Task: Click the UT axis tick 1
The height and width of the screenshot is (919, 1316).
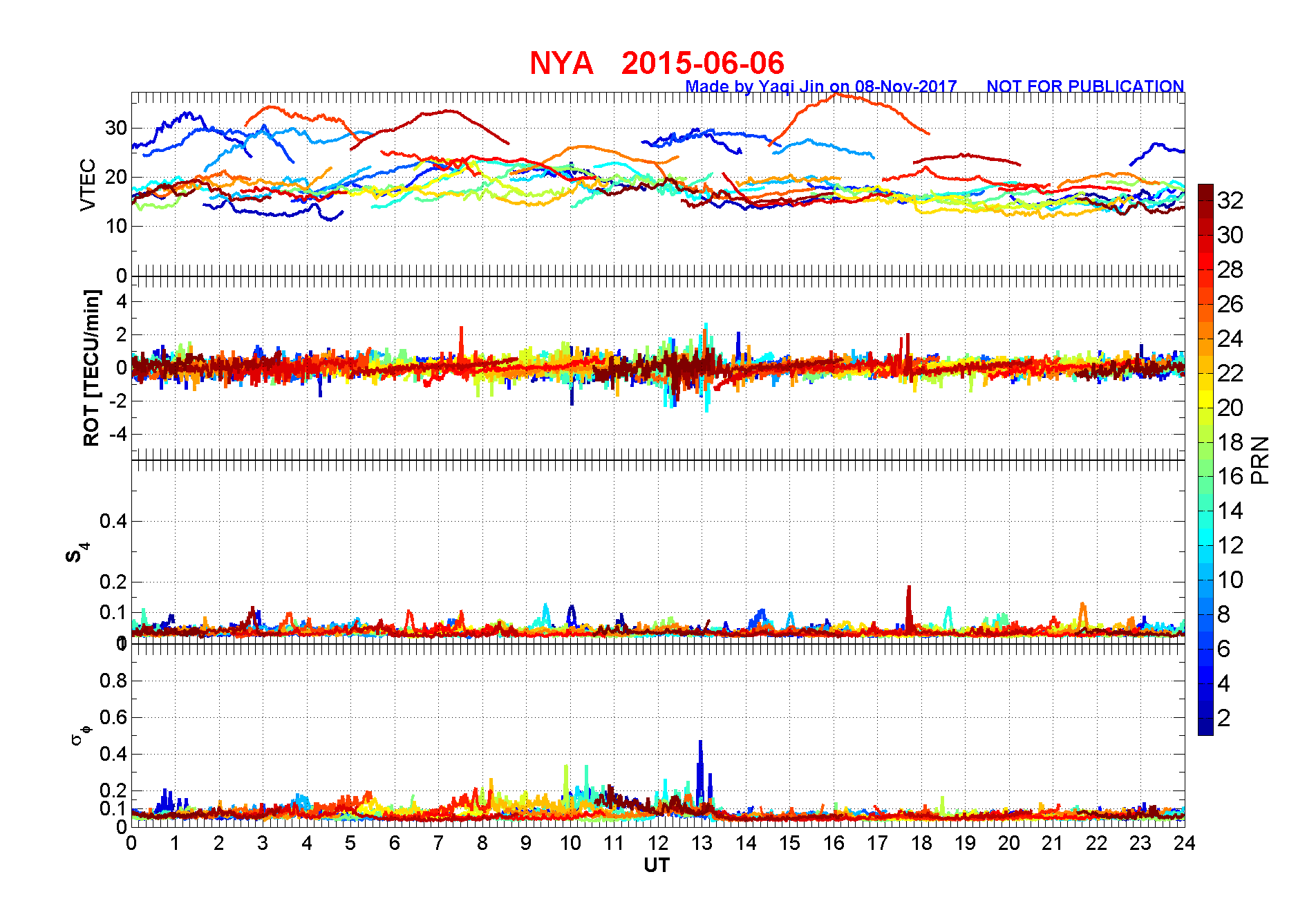Action: (x=175, y=843)
